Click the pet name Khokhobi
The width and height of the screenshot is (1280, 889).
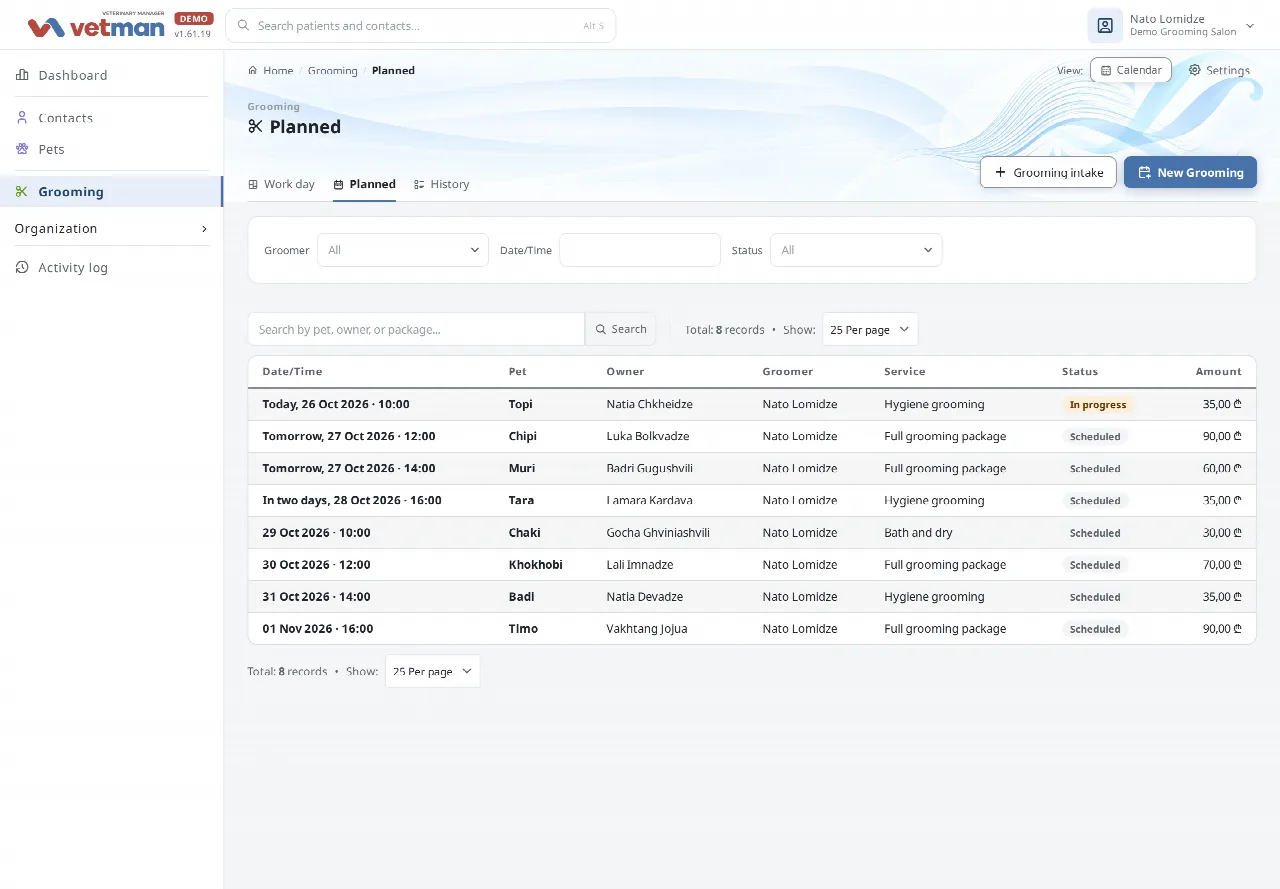pos(536,565)
